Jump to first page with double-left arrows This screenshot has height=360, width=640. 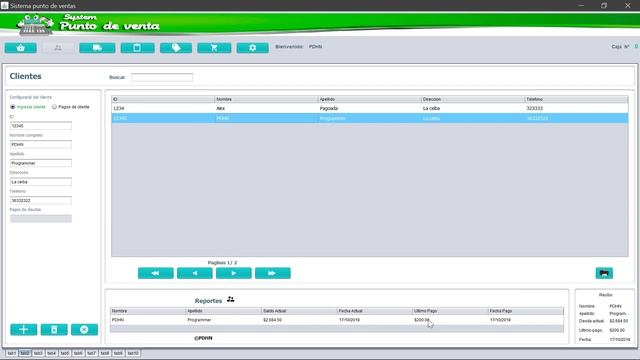pos(156,273)
